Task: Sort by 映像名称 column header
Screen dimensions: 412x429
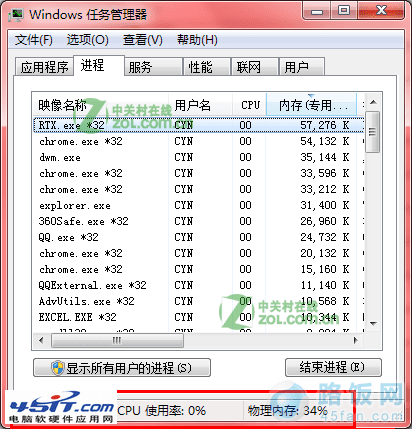Action: (100, 105)
